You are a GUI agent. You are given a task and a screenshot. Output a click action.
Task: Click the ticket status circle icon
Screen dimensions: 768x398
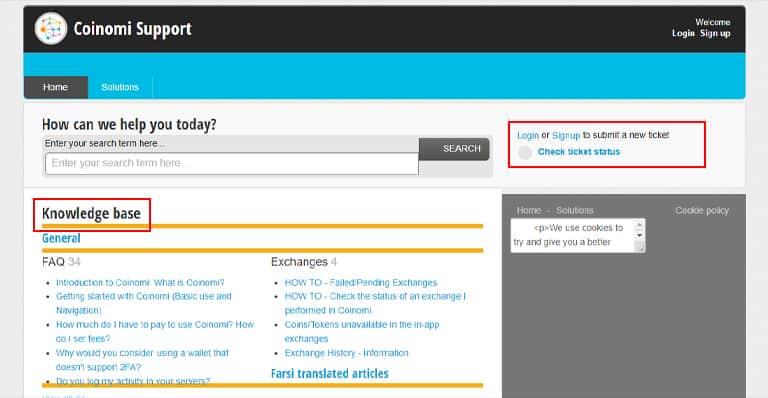point(525,153)
